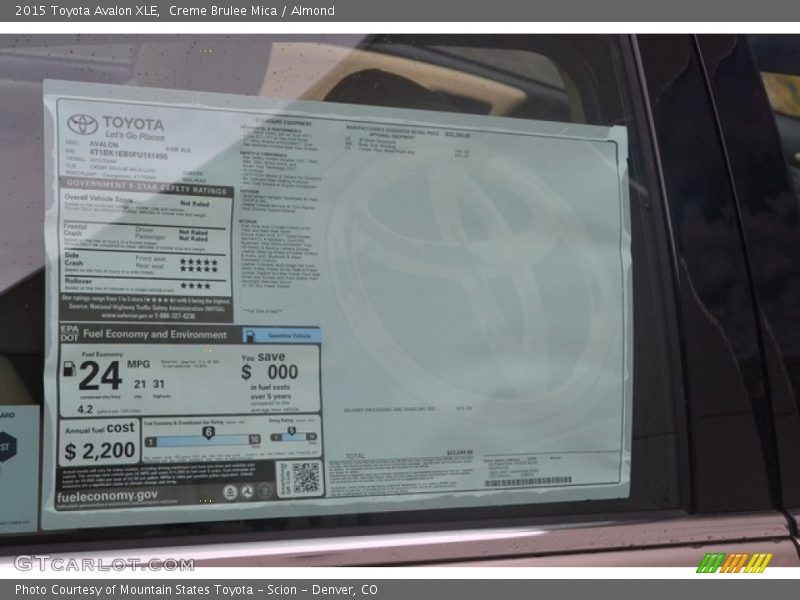The image size is (800, 600).
Task: Click the 'Overall Vehicle Score' label
Action: [x=98, y=198]
